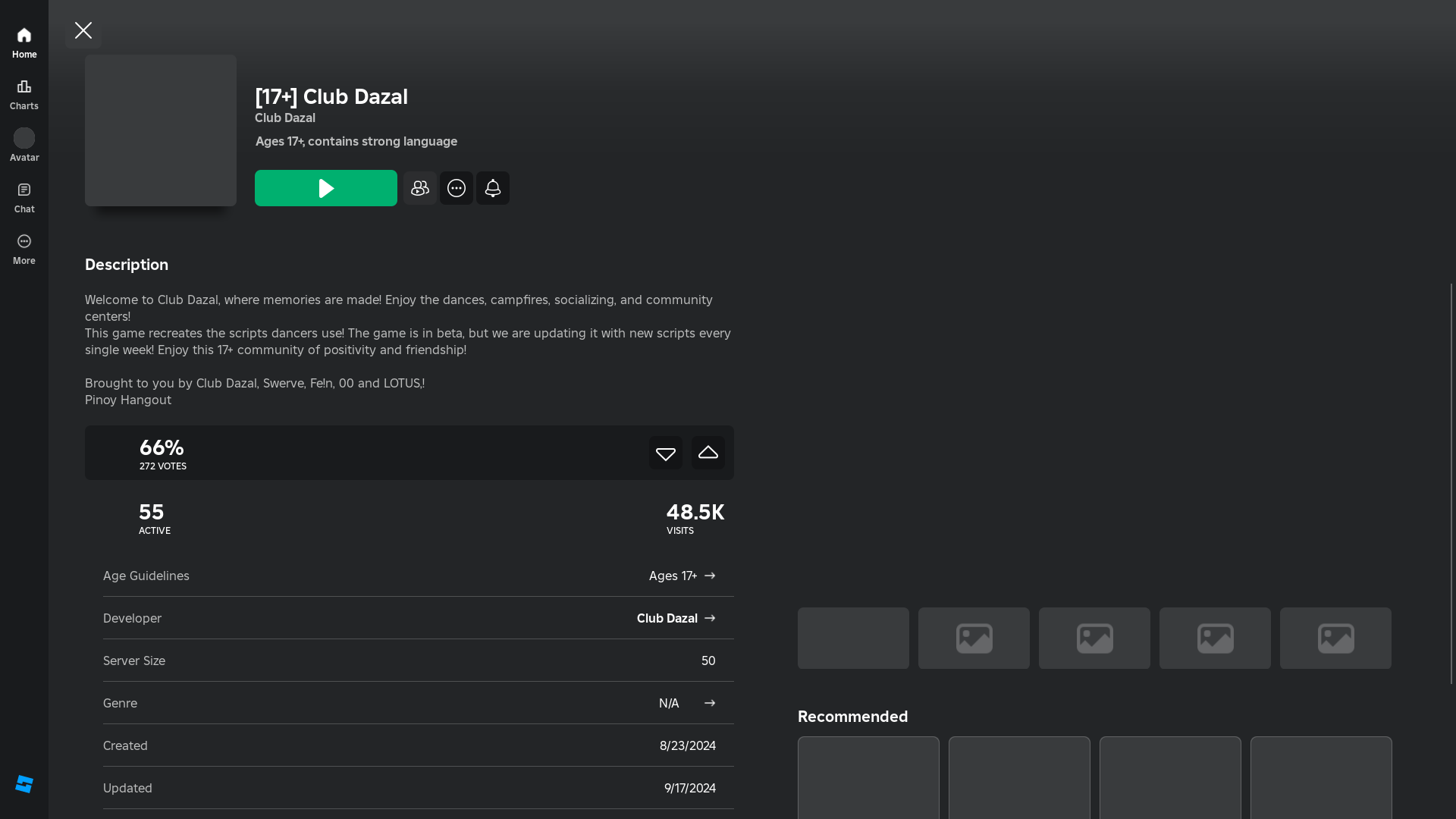This screenshot has width=1456, height=819.
Task: Open the Avatar sidebar section
Action: pyautogui.click(x=24, y=145)
